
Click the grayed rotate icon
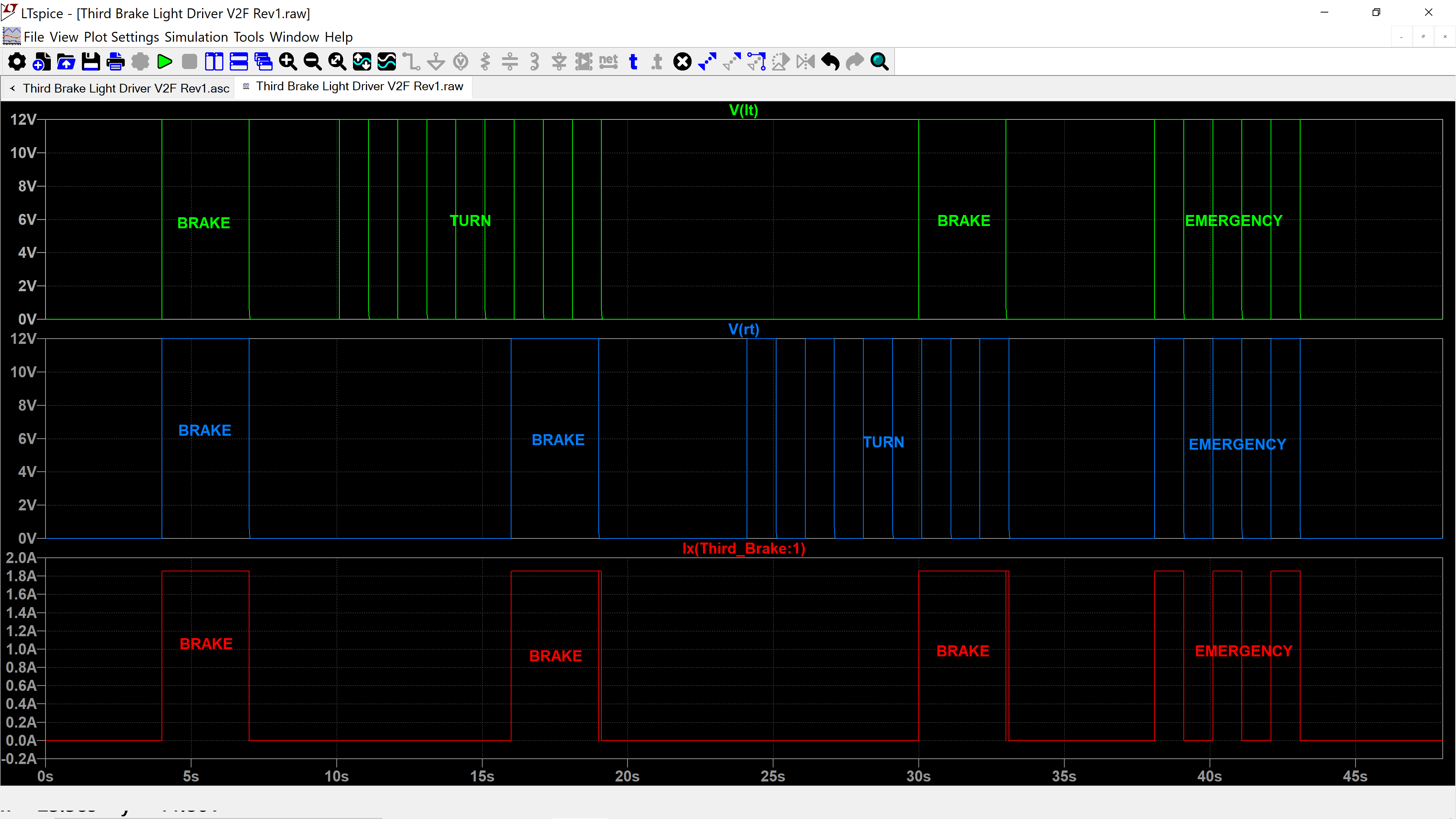[x=781, y=61]
